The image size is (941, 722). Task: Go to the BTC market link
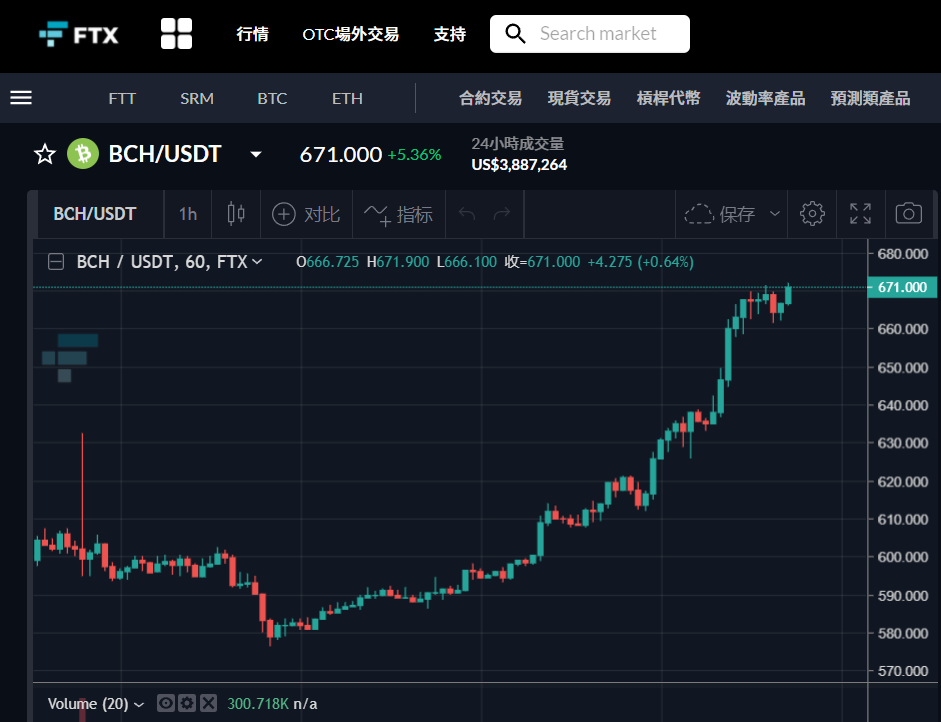pyautogui.click(x=272, y=98)
